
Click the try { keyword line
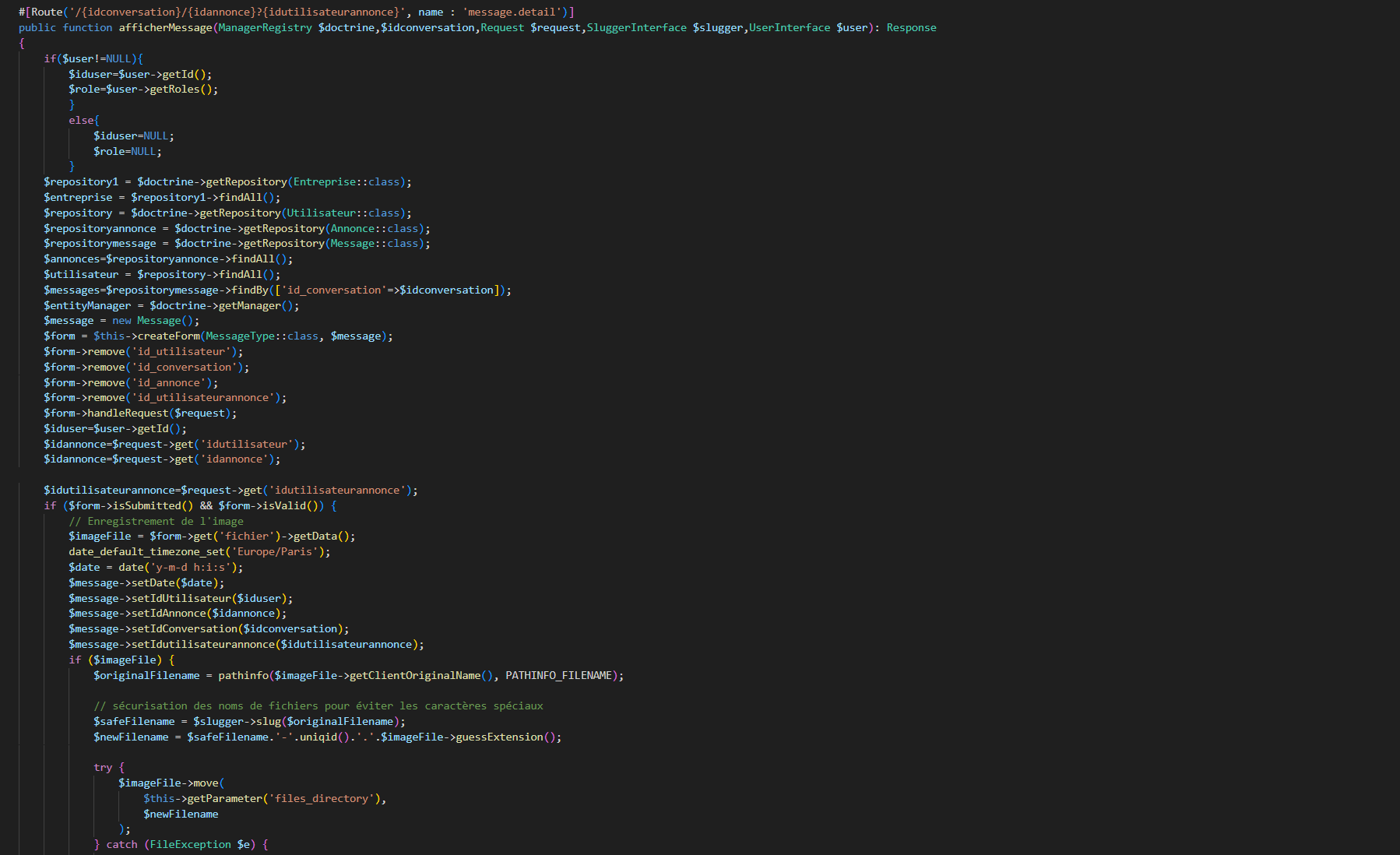pyautogui.click(x=109, y=767)
